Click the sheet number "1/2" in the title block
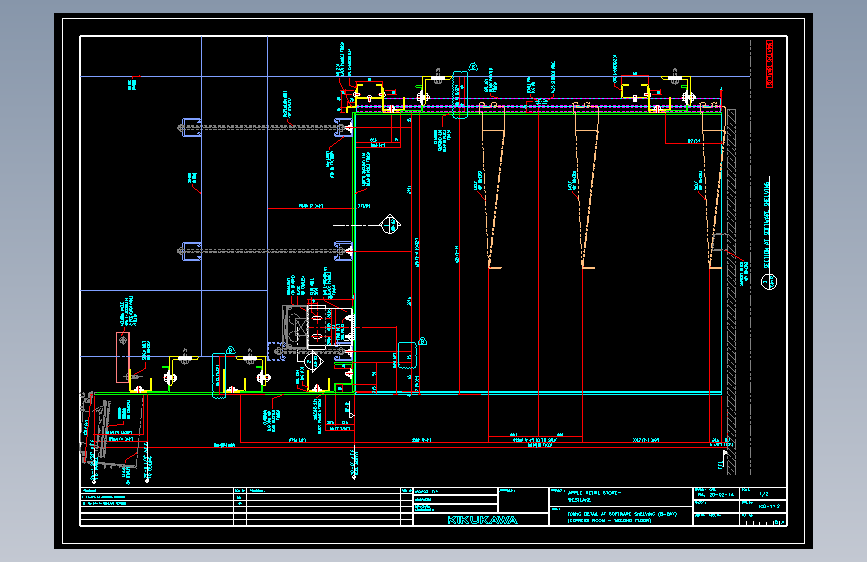The height and width of the screenshot is (562, 867). pos(764,493)
